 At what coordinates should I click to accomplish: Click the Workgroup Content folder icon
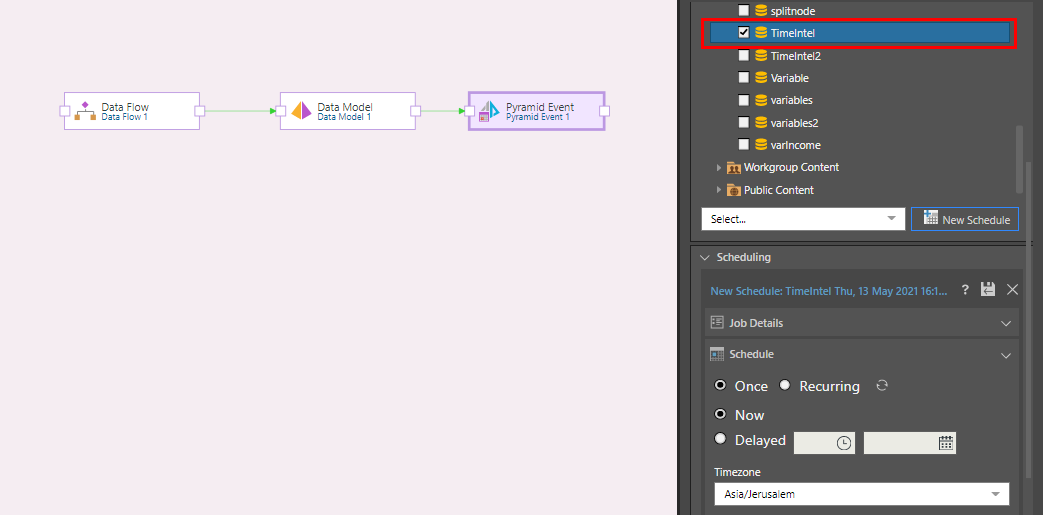click(734, 168)
